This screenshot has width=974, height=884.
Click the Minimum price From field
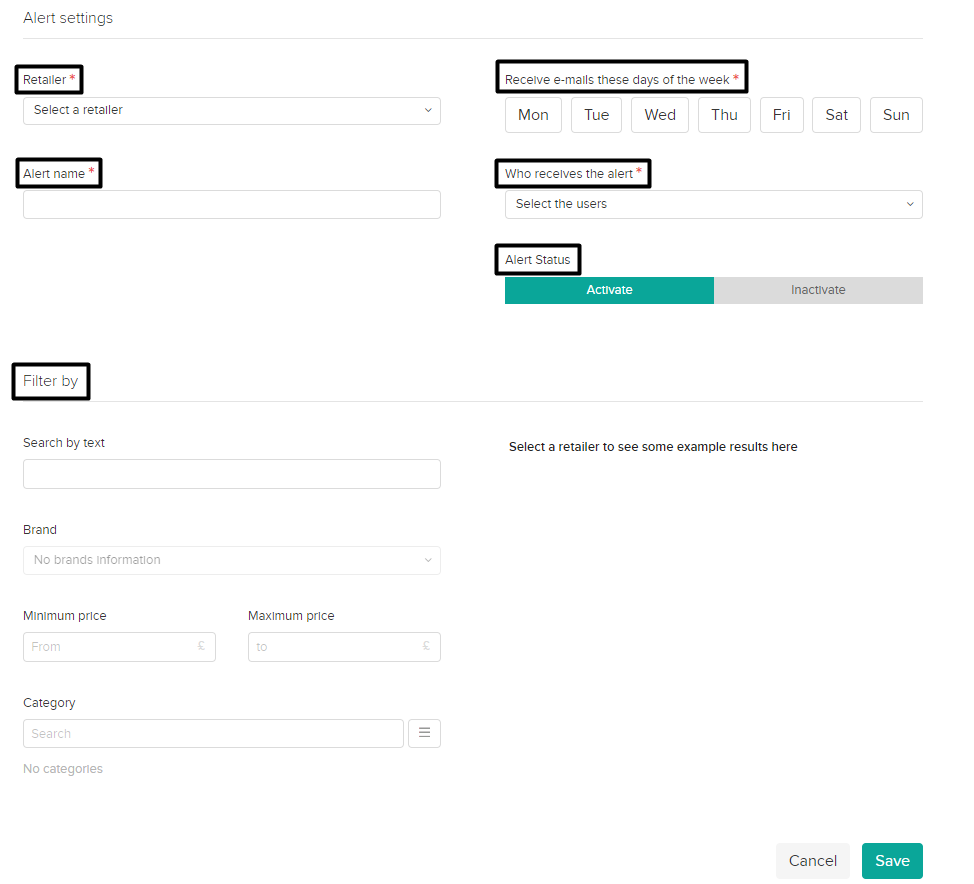pyautogui.click(x=110, y=647)
